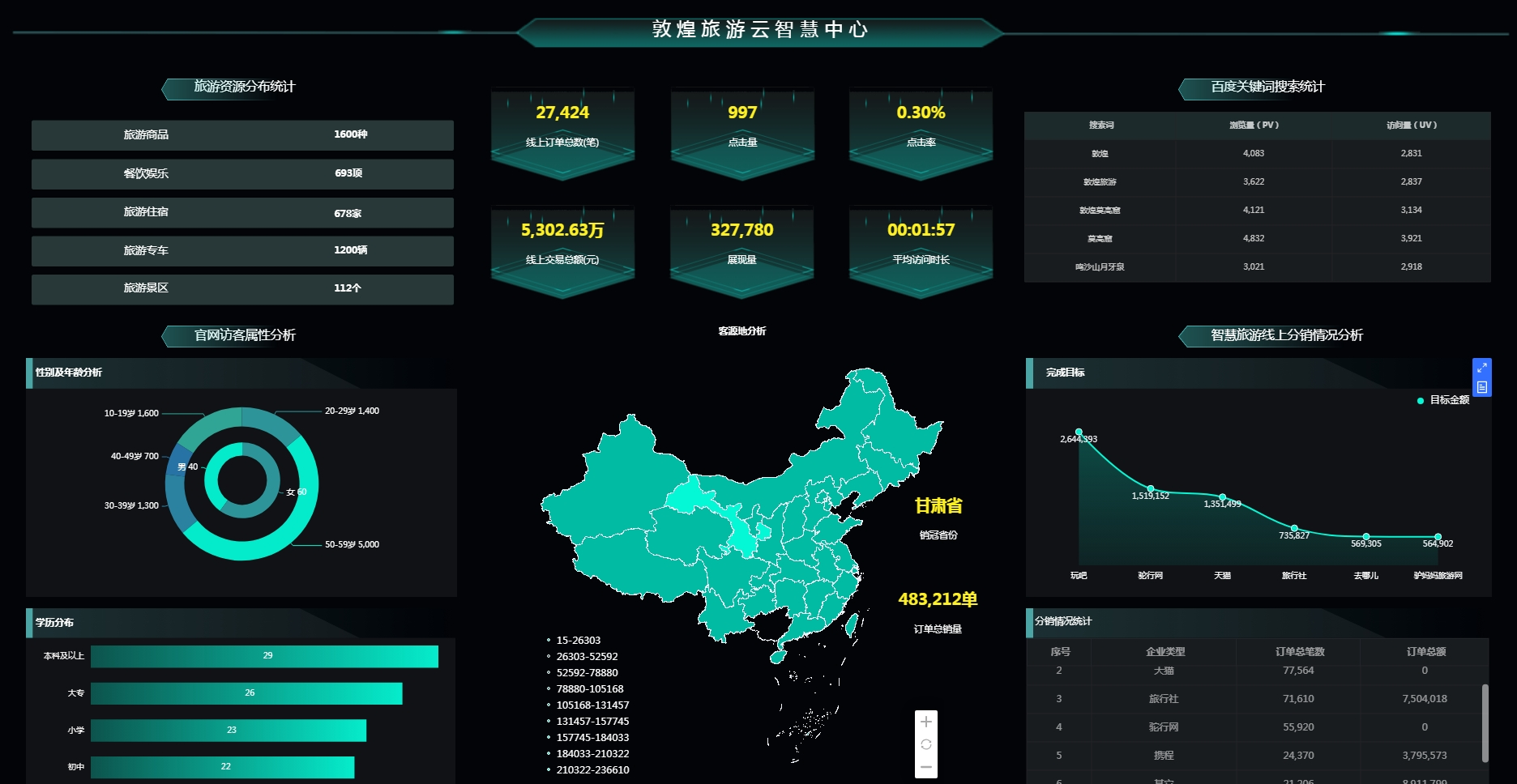Click the 莫高窟 search keyword row
Viewport: 1517px width, 784px height.
(x=1257, y=239)
